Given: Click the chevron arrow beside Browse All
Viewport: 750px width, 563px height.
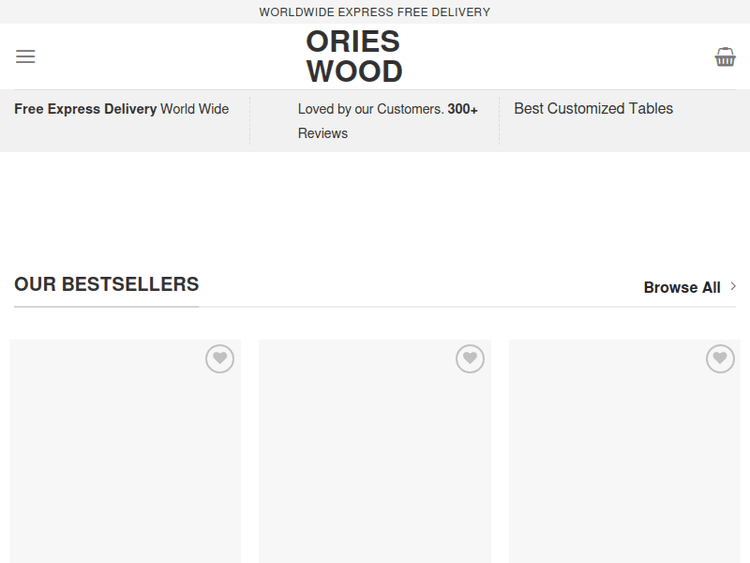Looking at the screenshot, I should click(733, 286).
